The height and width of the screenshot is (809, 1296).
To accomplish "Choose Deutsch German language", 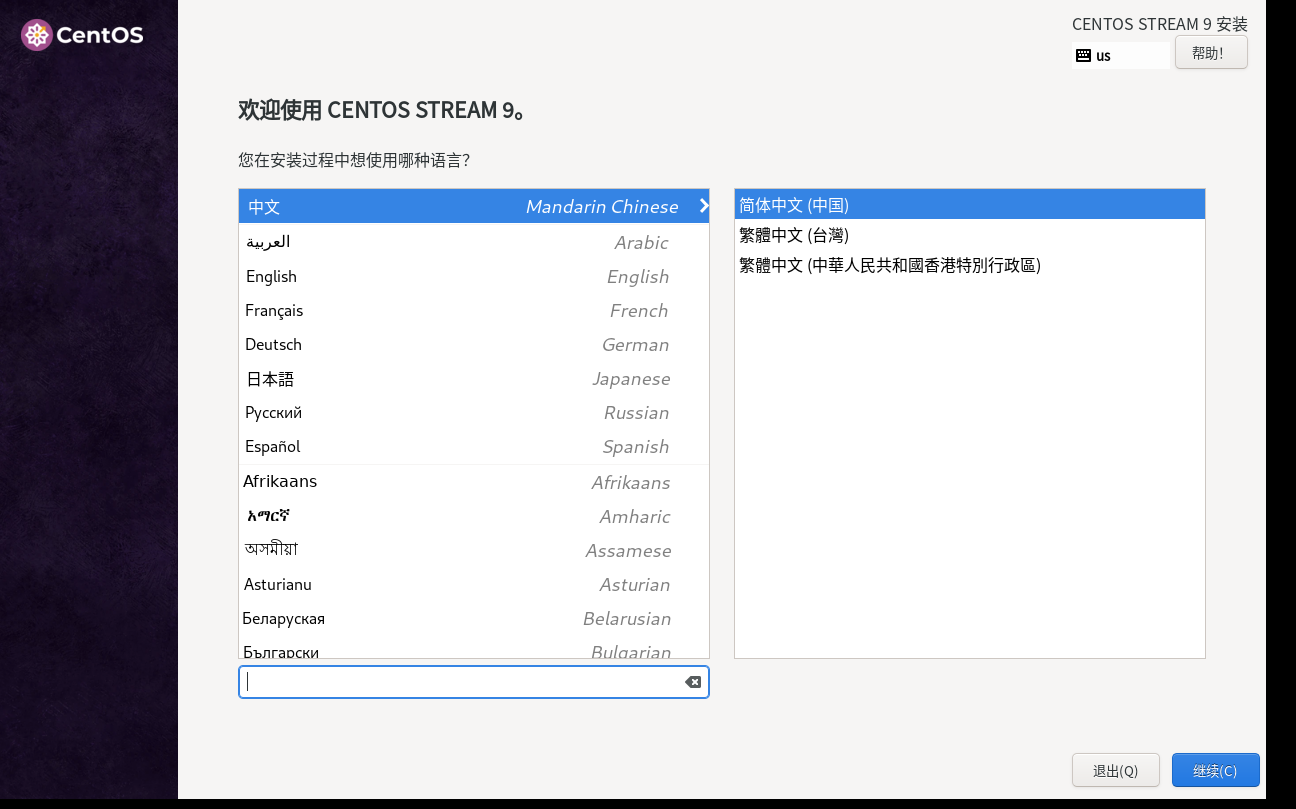I will pos(474,344).
